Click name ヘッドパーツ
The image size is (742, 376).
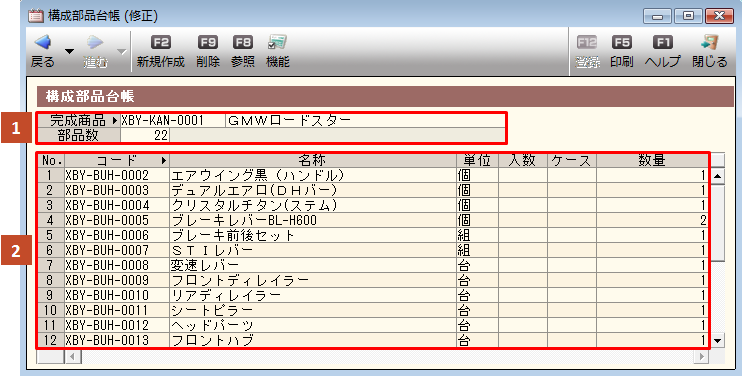click(x=212, y=325)
